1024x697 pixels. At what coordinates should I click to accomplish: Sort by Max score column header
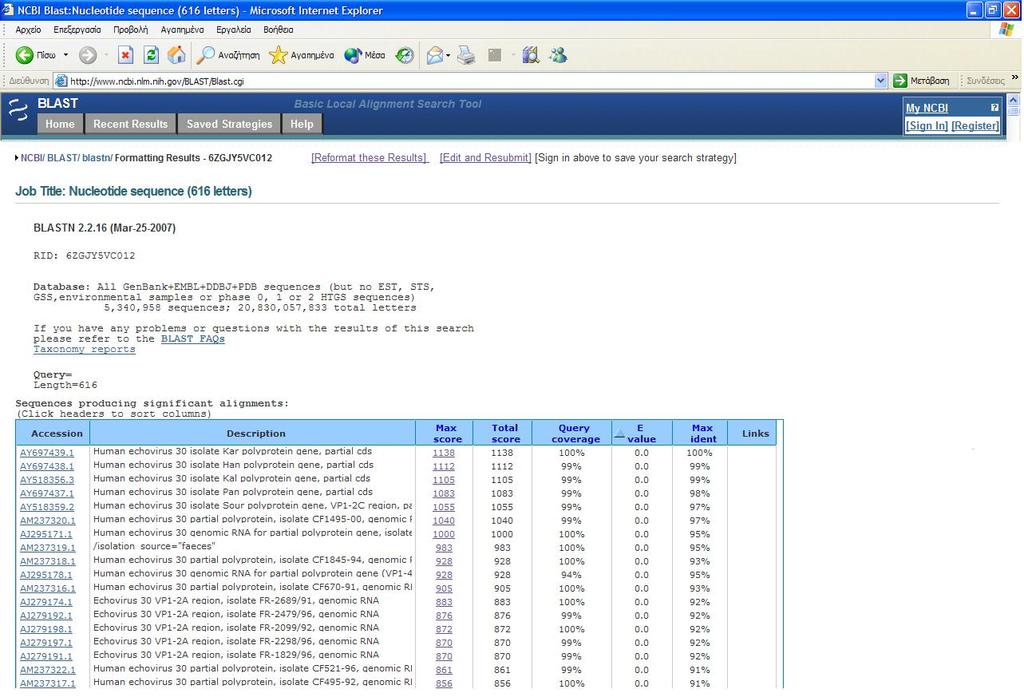point(447,433)
